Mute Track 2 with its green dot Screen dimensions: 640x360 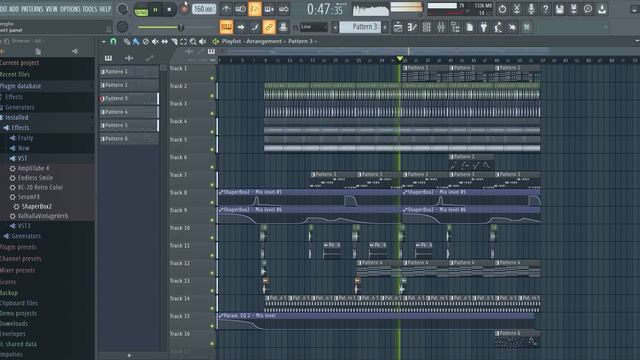click(x=212, y=96)
